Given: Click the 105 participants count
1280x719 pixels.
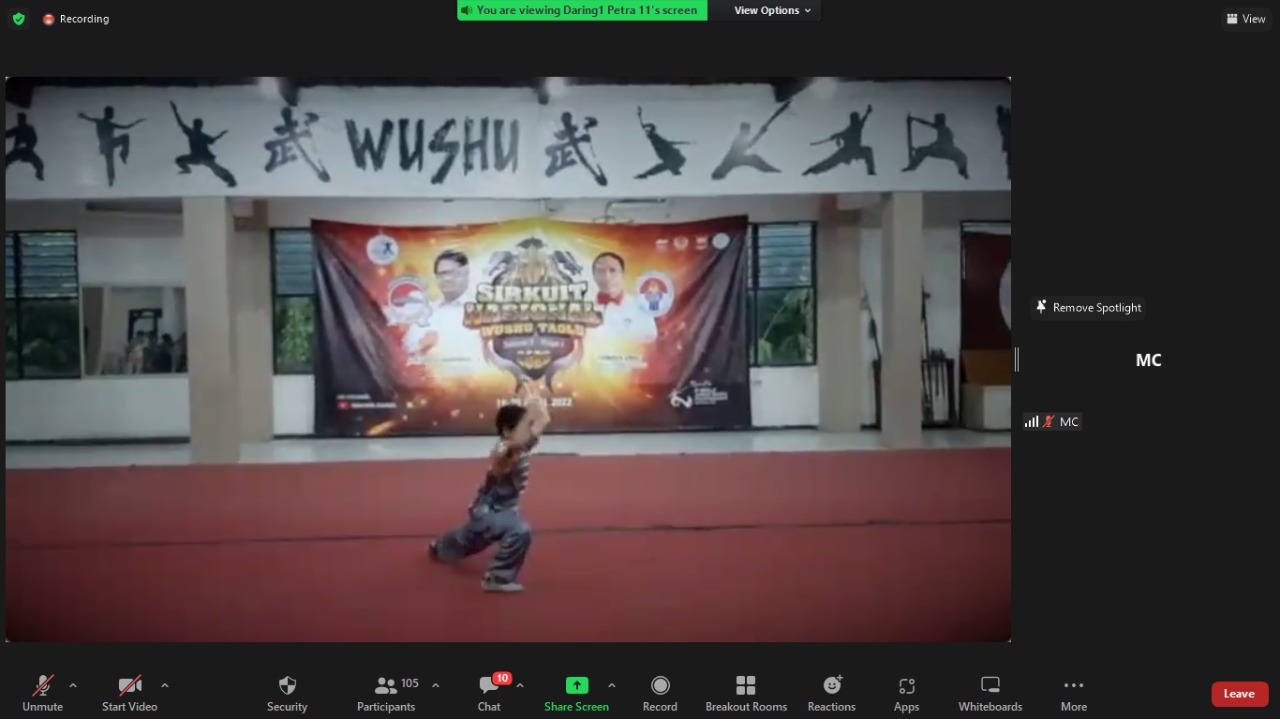Looking at the screenshot, I should (x=410, y=683).
